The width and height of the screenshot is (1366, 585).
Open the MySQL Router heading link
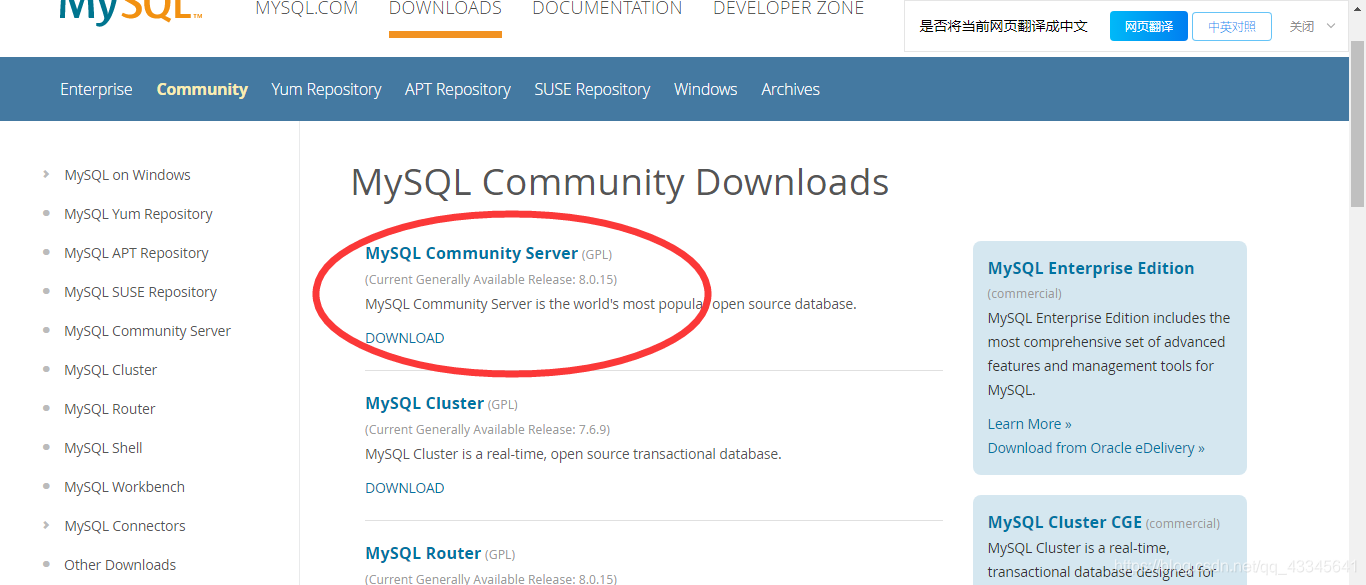423,553
